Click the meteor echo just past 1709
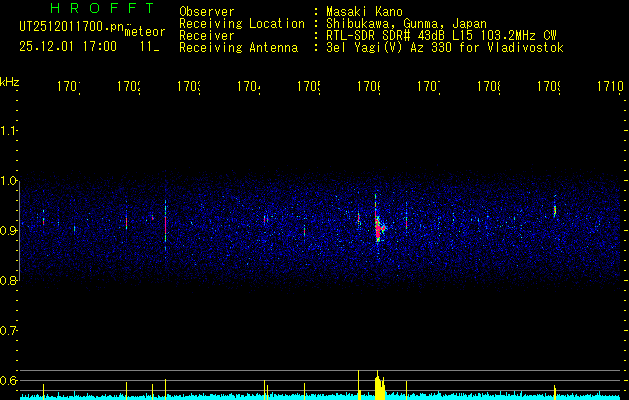629x400 pixels. (x=555, y=210)
